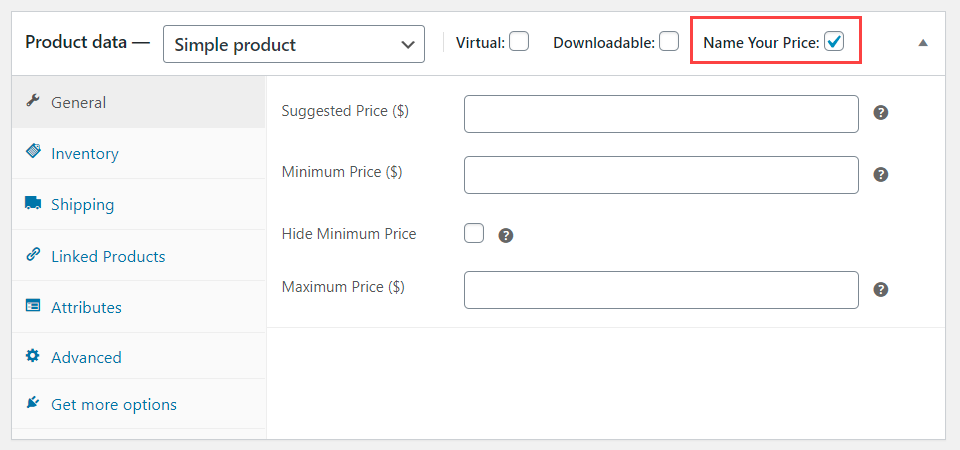Focus the Suggested Price input field
The image size is (960, 450).
coord(661,113)
